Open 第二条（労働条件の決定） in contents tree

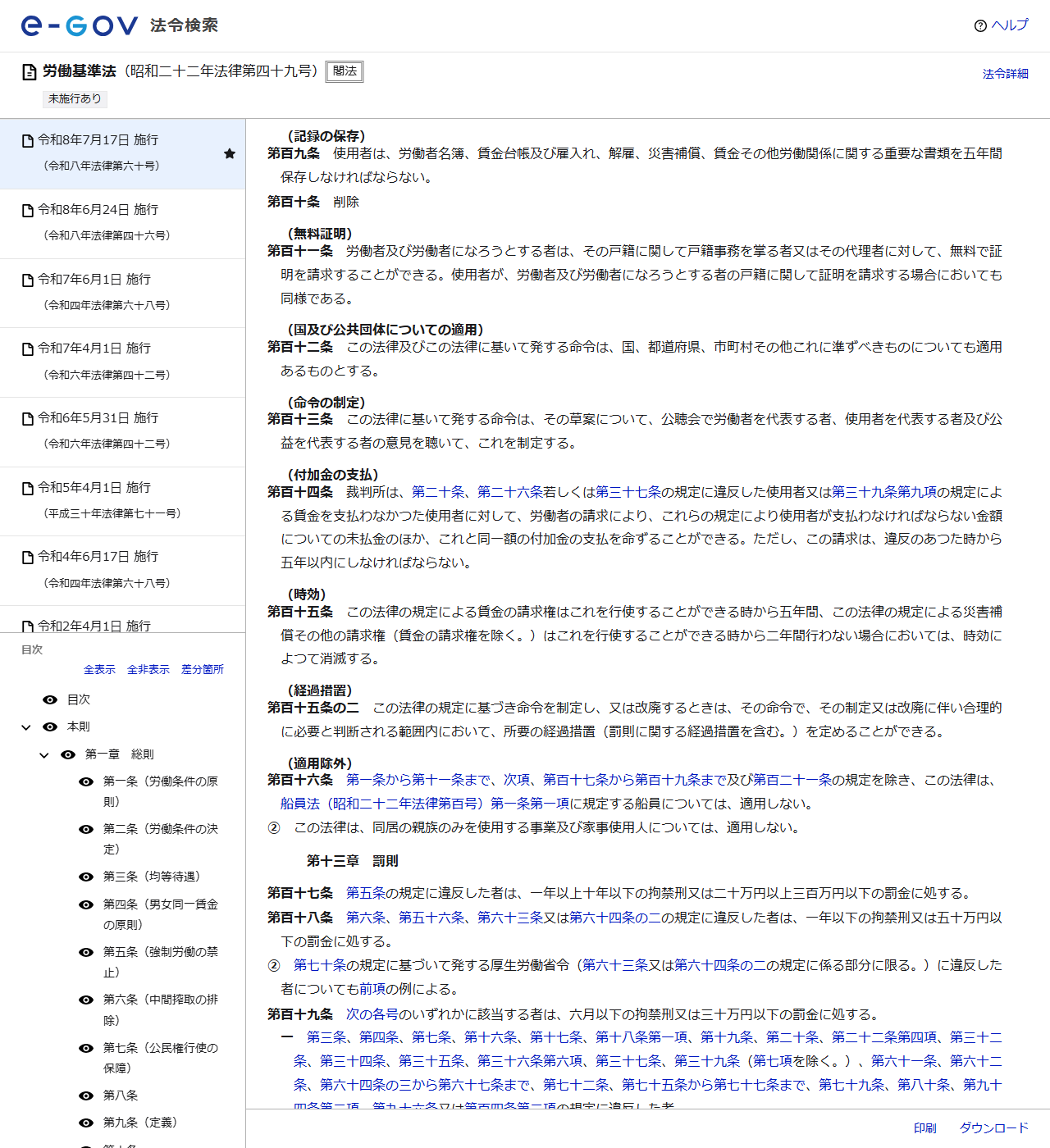(161, 839)
